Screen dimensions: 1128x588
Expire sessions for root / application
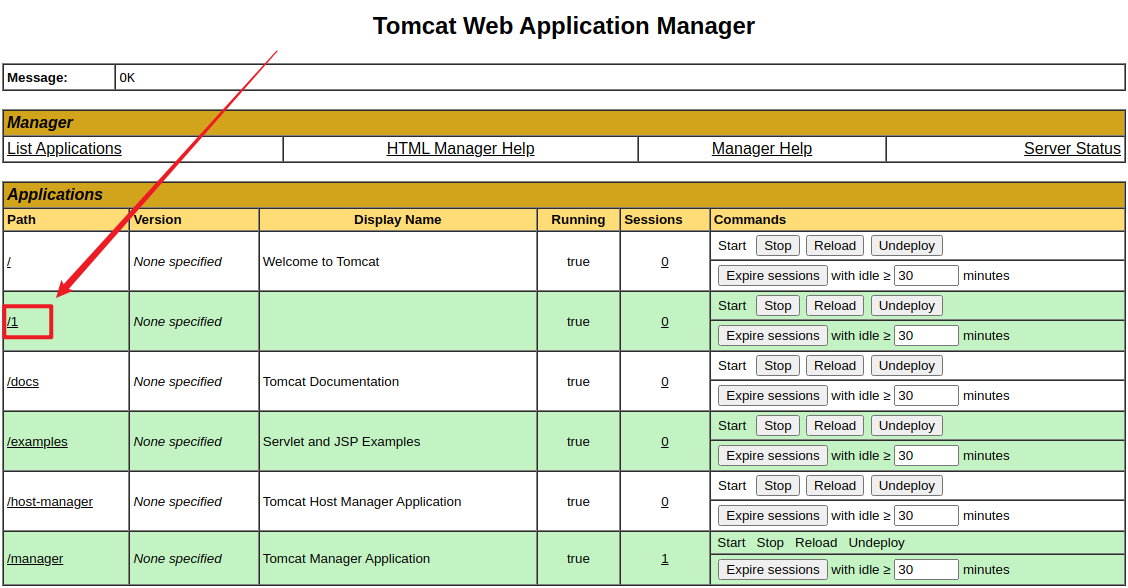click(x=773, y=276)
